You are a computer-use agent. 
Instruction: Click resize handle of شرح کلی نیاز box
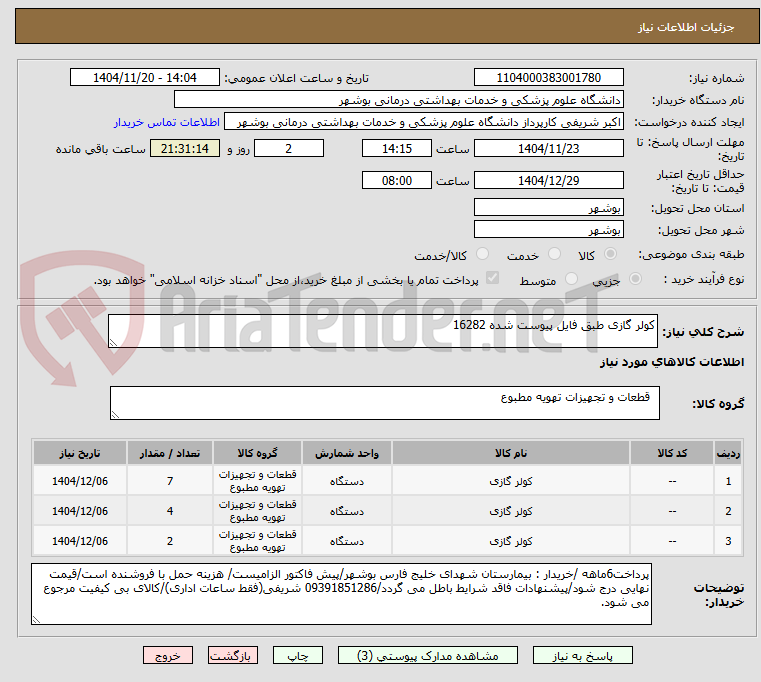tap(114, 343)
